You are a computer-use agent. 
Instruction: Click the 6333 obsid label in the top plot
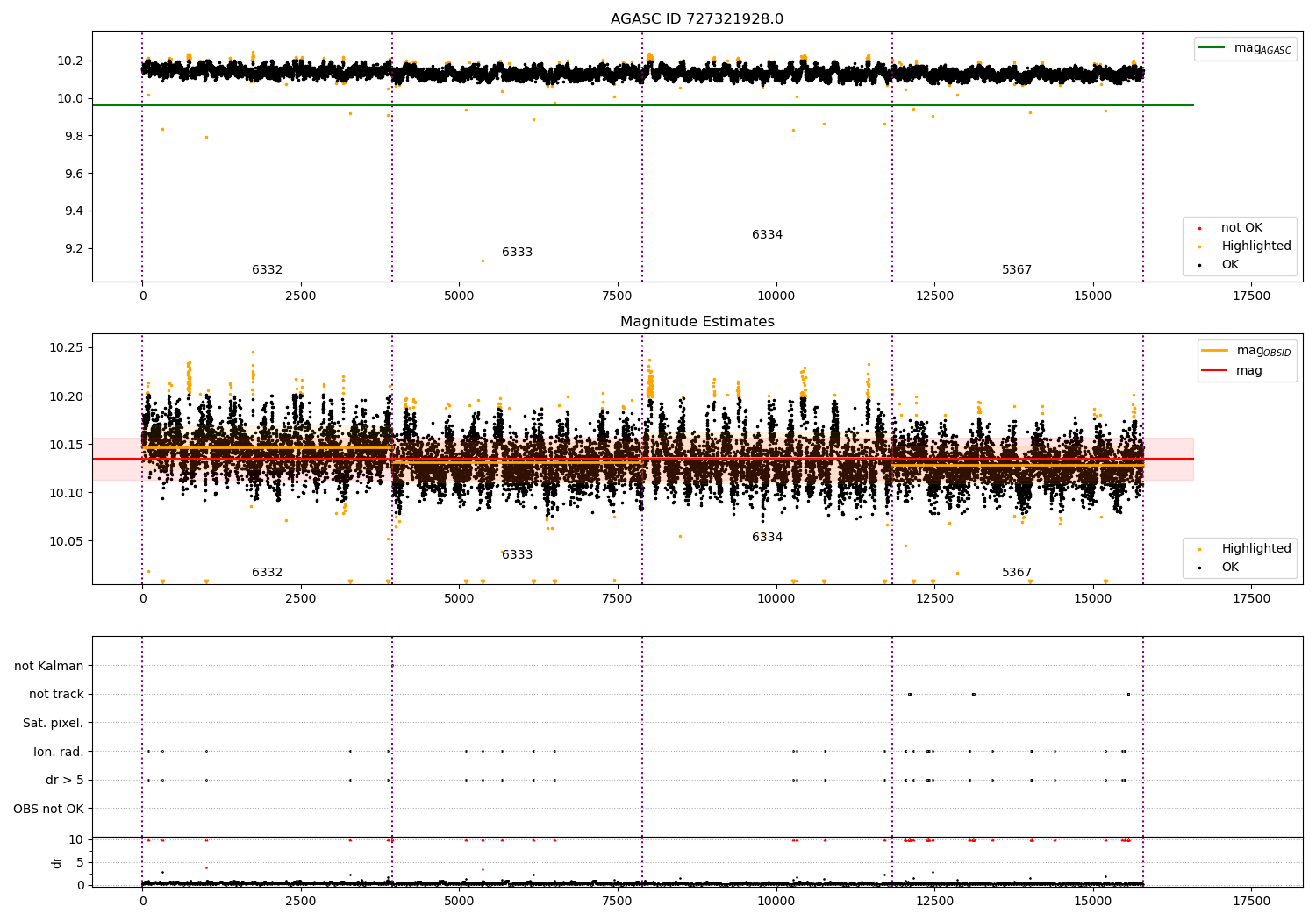(x=518, y=253)
